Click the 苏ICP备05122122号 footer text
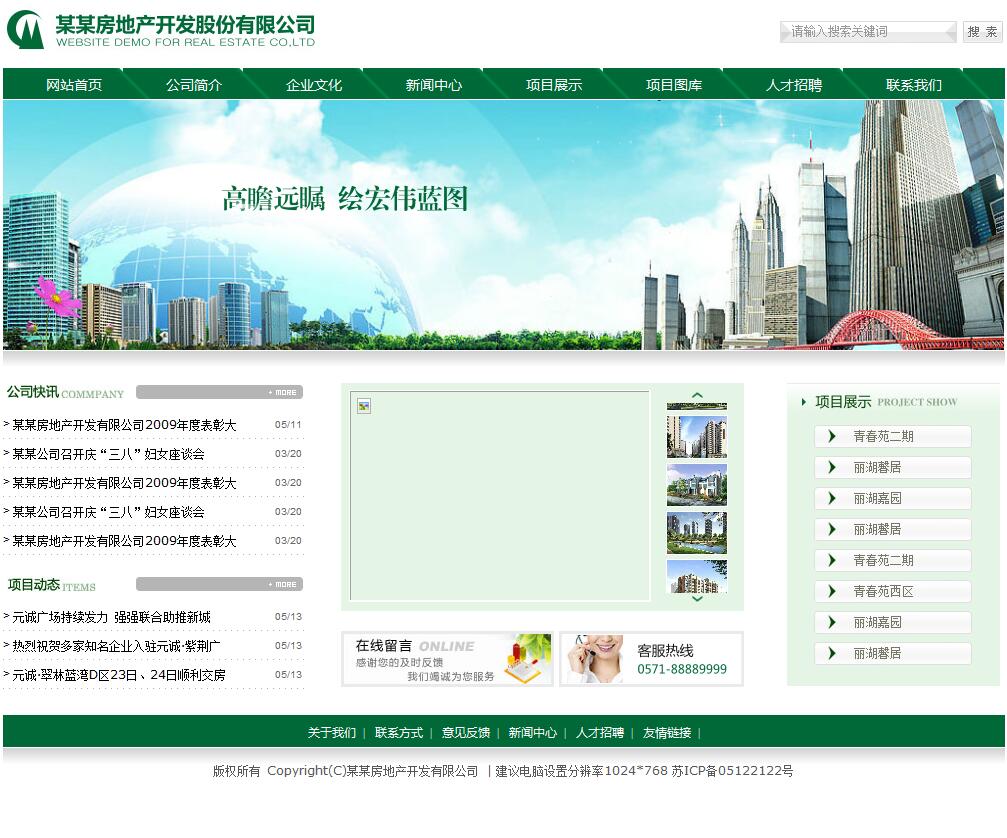 click(x=732, y=771)
